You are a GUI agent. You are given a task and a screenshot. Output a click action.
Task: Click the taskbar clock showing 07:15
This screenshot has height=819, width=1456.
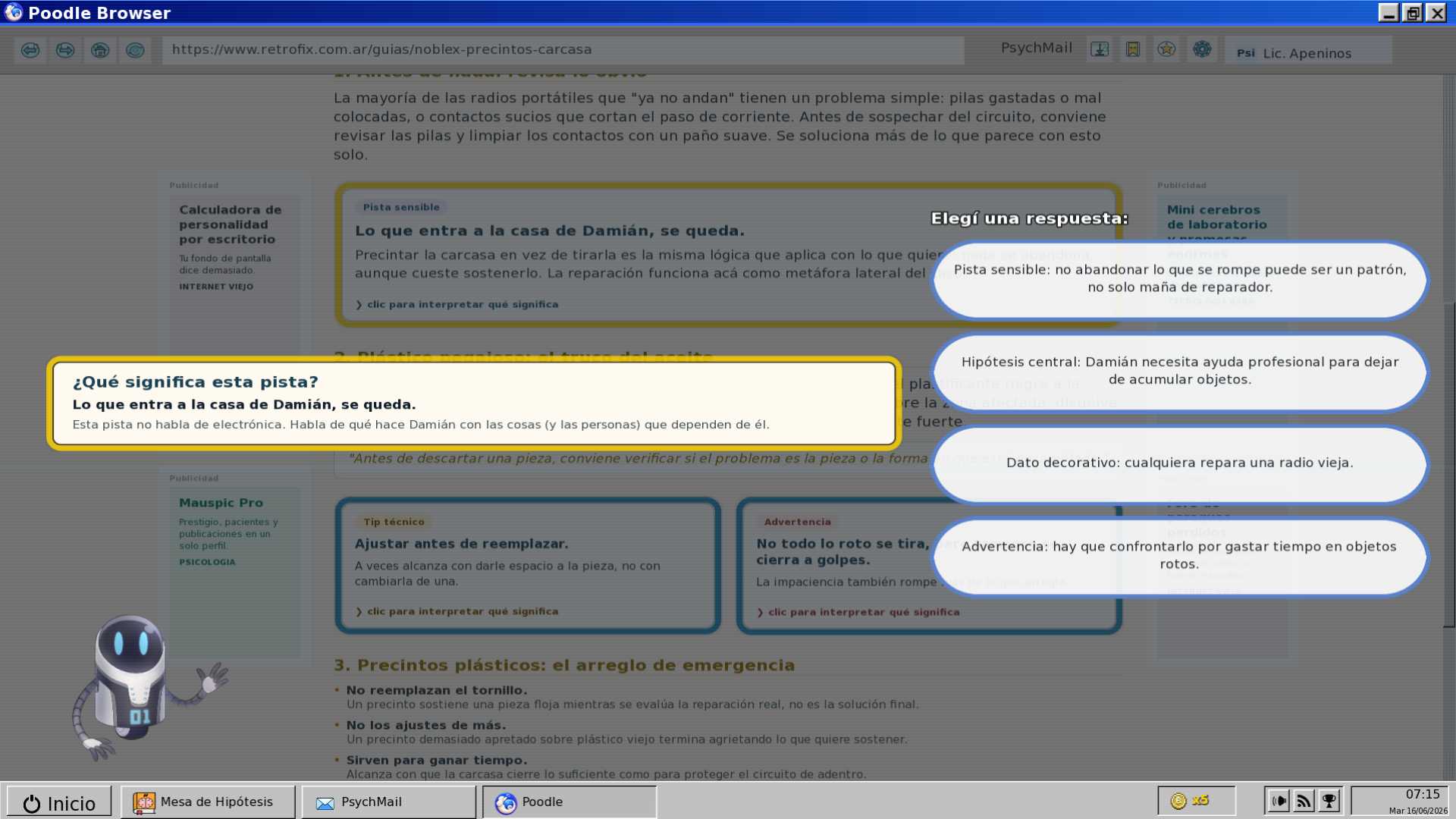tap(1422, 795)
